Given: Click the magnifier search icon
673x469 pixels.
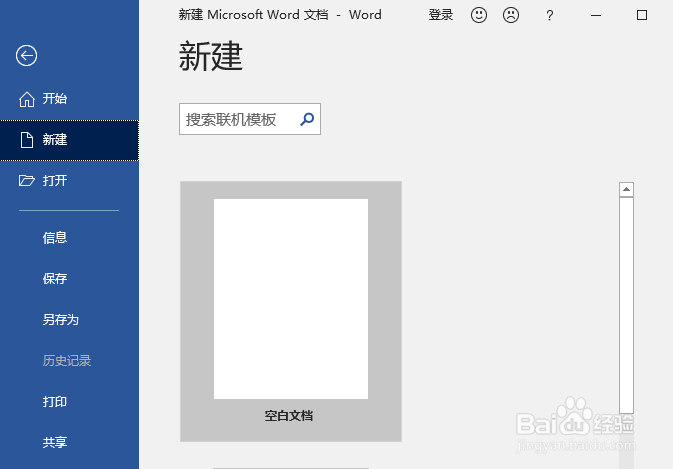Looking at the screenshot, I should pos(307,119).
